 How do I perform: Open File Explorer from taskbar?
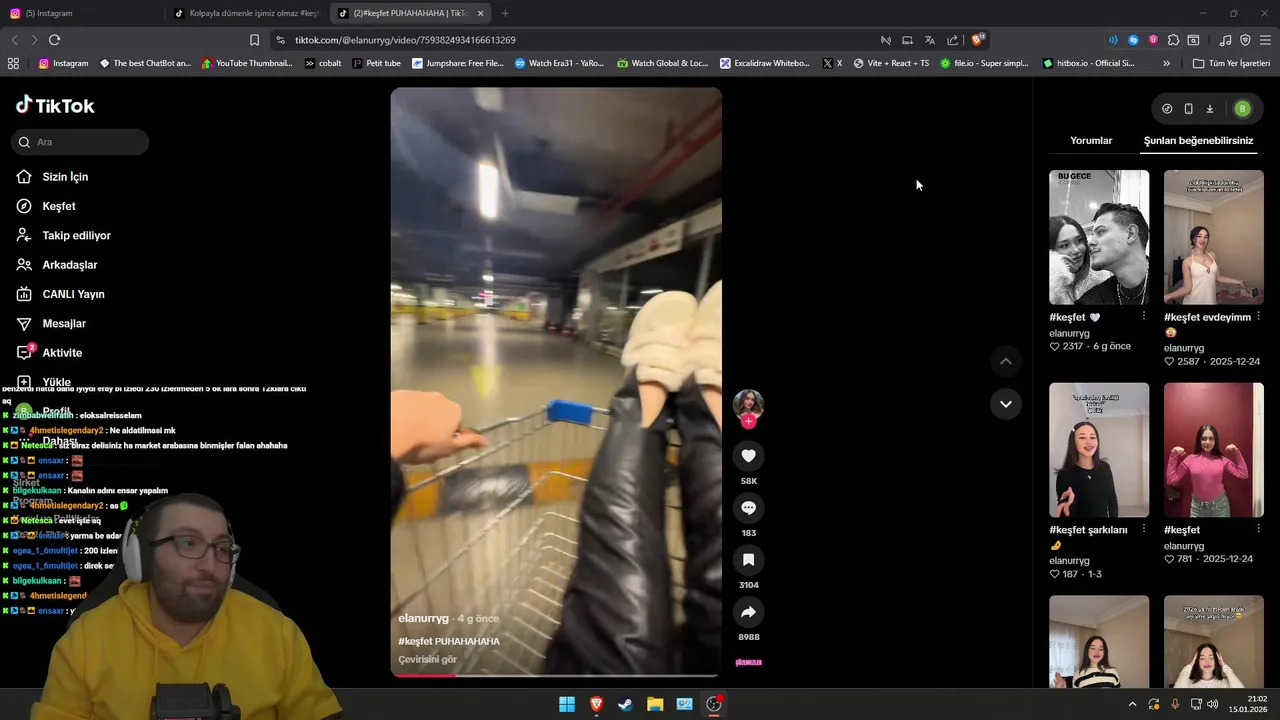(x=655, y=704)
